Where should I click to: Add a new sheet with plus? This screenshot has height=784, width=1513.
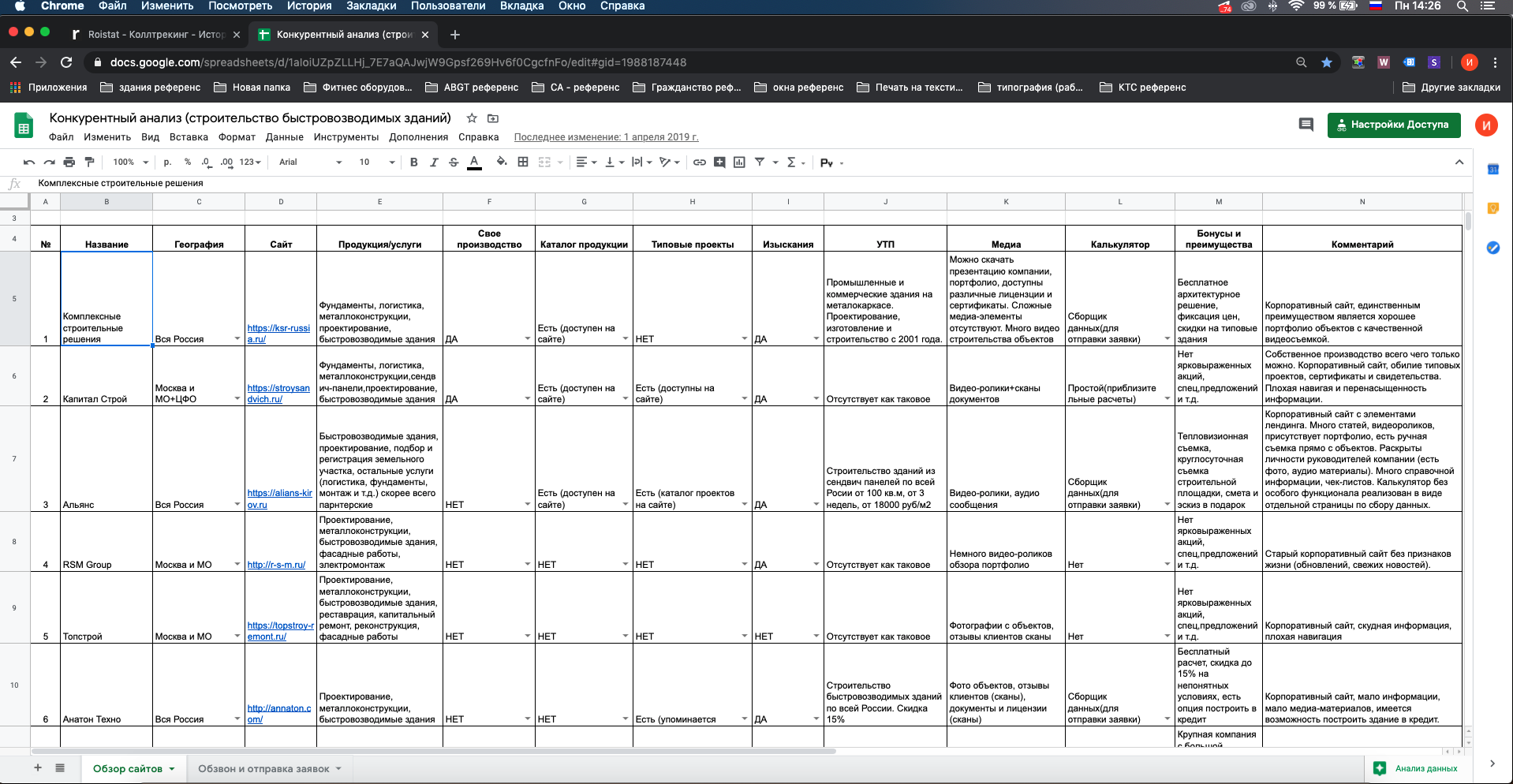(x=37, y=767)
